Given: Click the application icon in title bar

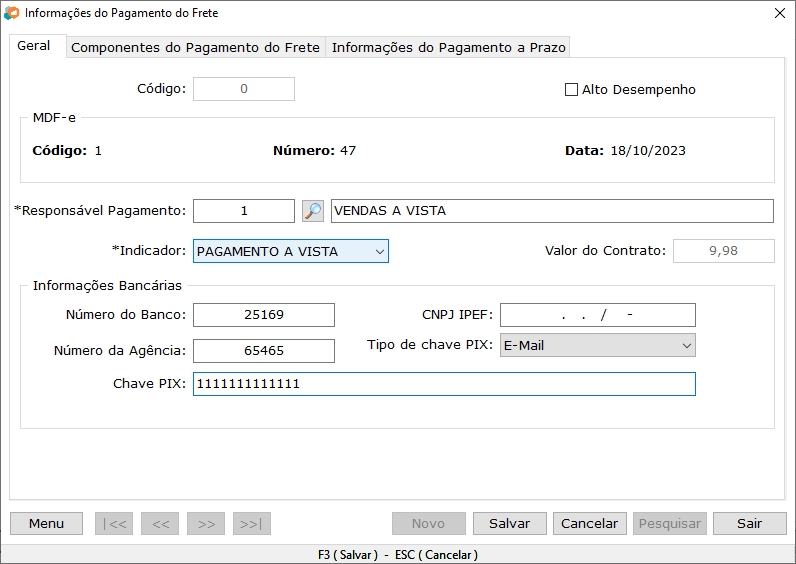Looking at the screenshot, I should [11, 13].
